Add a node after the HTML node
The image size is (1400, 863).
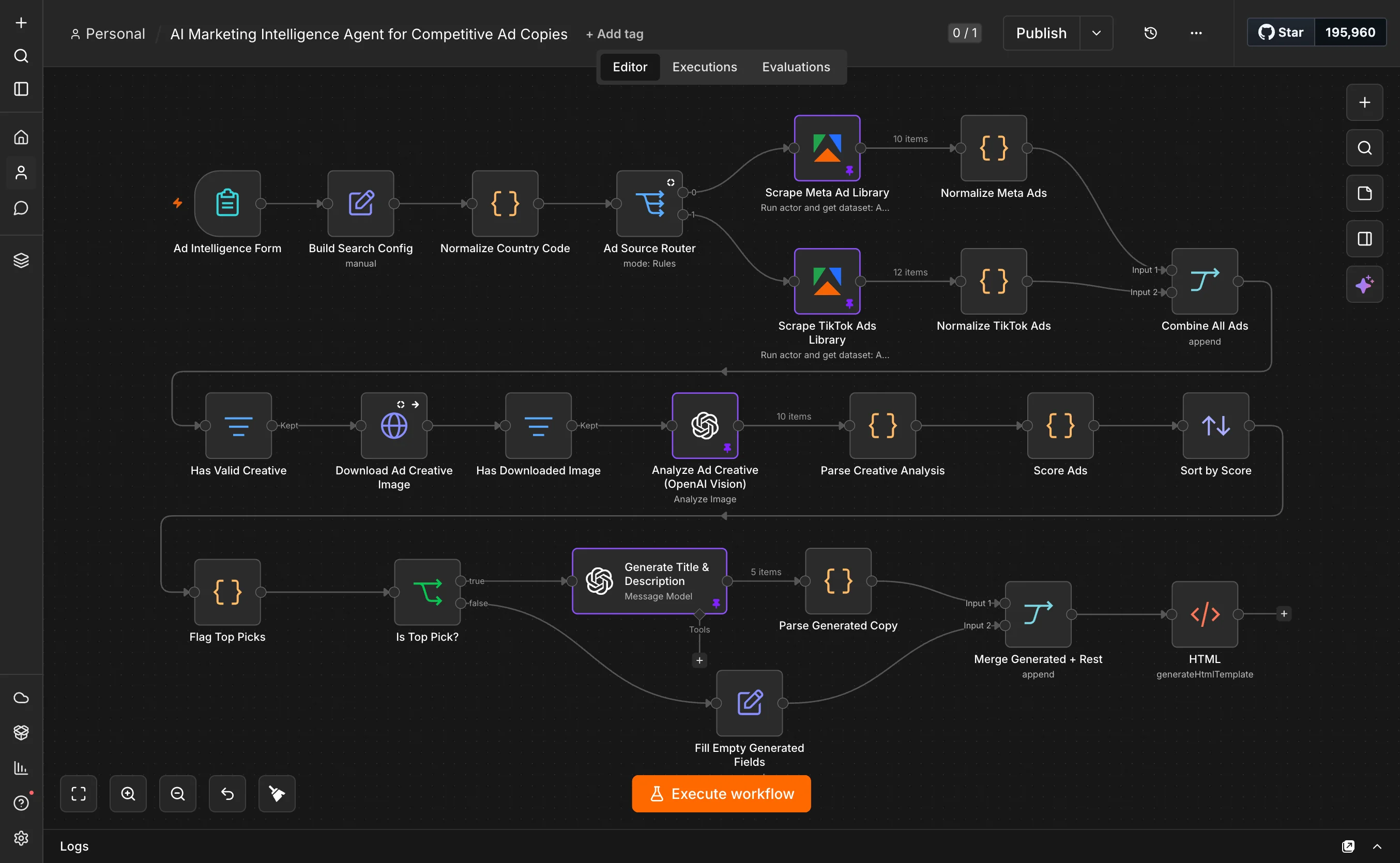pyautogui.click(x=1284, y=614)
